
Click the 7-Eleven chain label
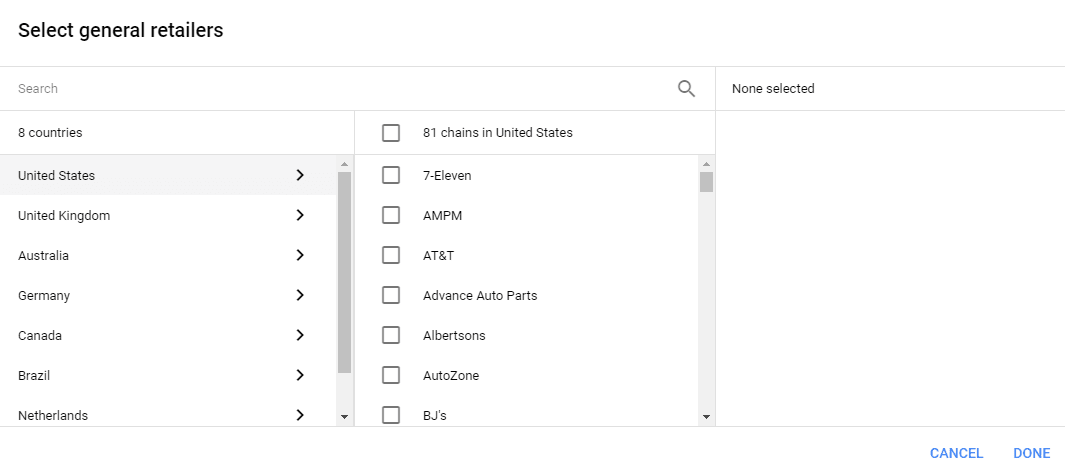click(x=447, y=175)
